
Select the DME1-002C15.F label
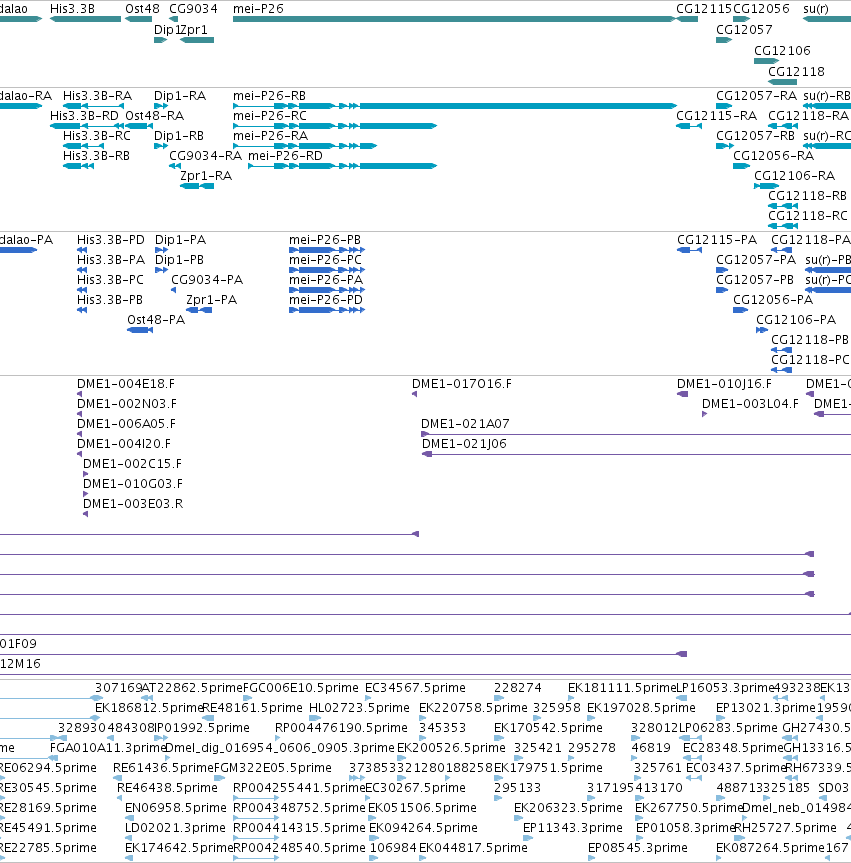coord(133,463)
